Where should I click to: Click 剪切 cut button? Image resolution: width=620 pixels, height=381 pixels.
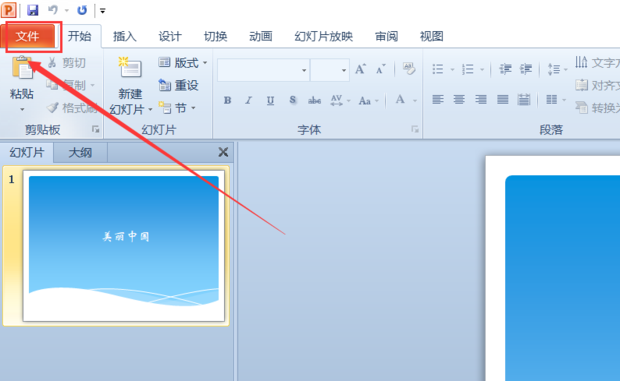pyautogui.click(x=66, y=63)
